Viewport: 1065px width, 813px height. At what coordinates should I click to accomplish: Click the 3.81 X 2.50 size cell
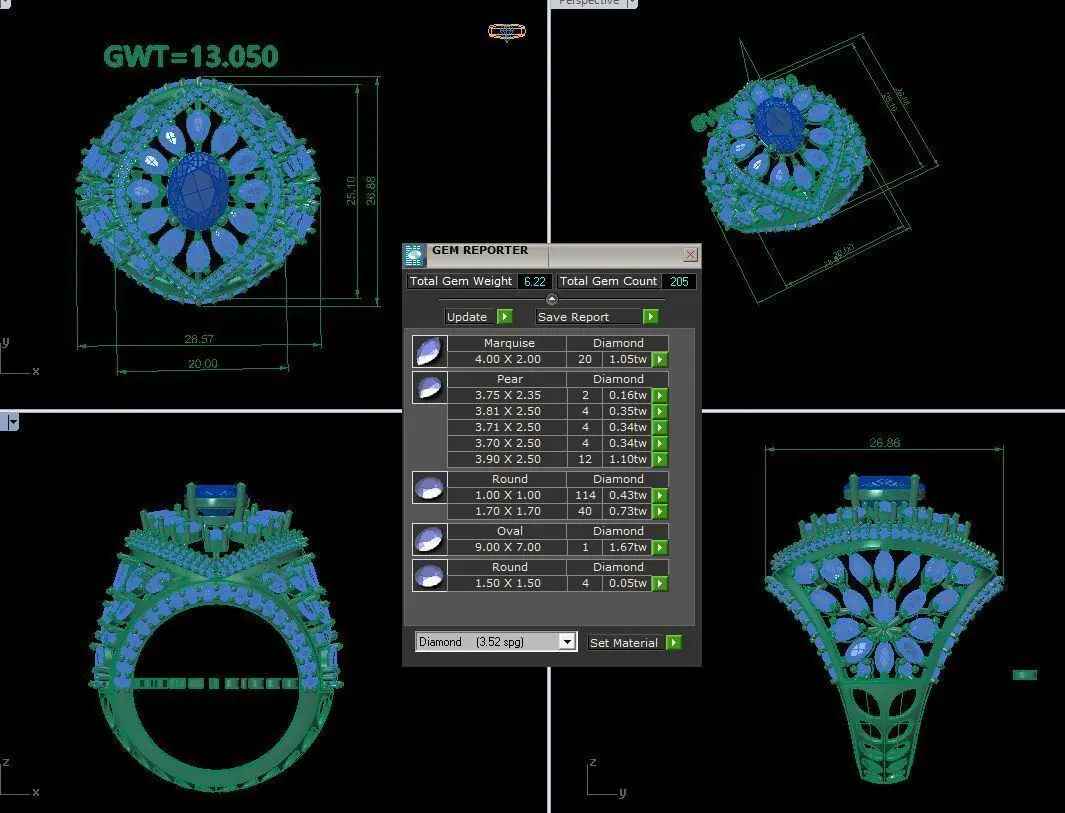[x=507, y=411]
